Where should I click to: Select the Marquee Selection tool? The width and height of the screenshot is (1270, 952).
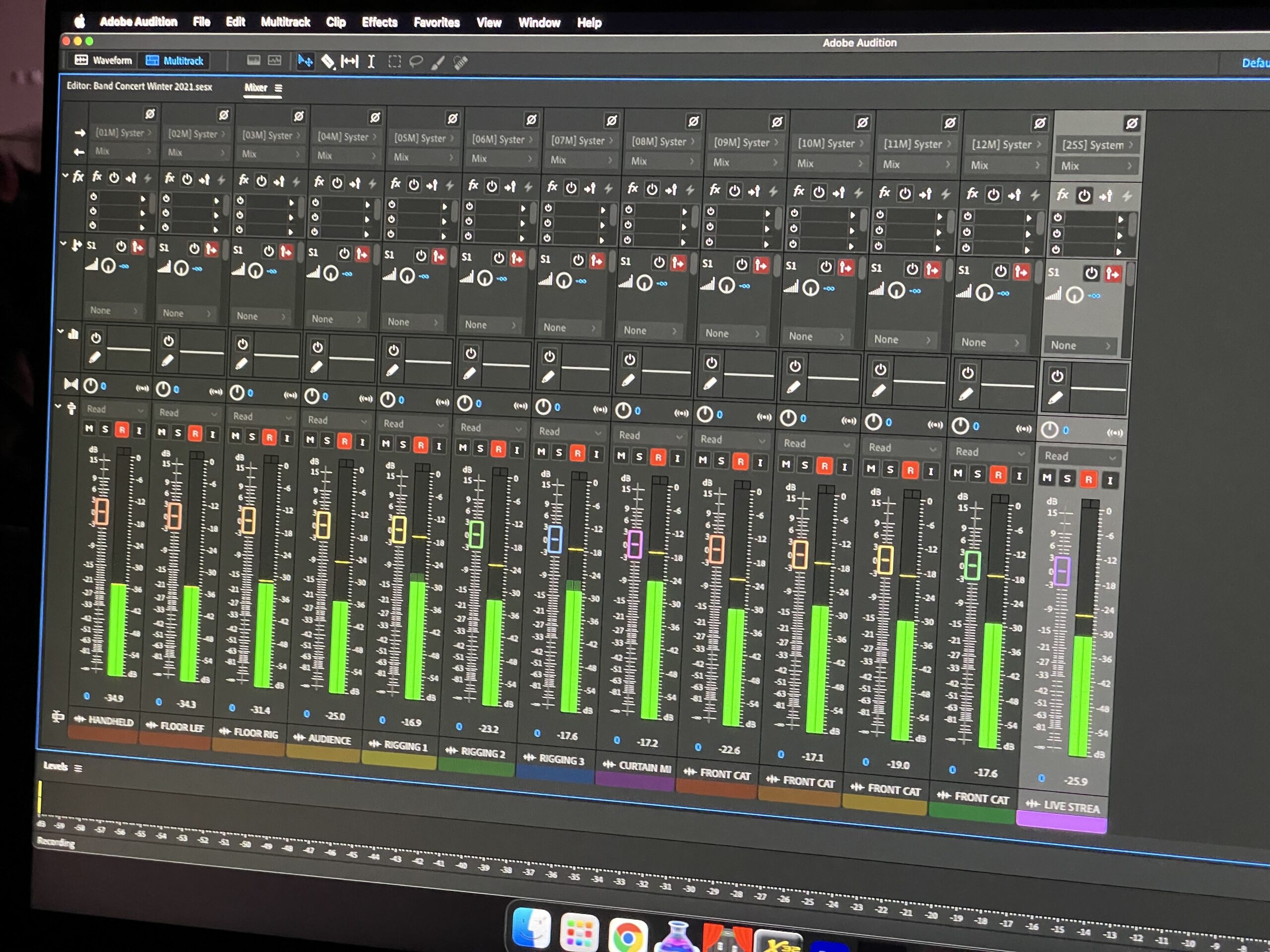(x=394, y=61)
